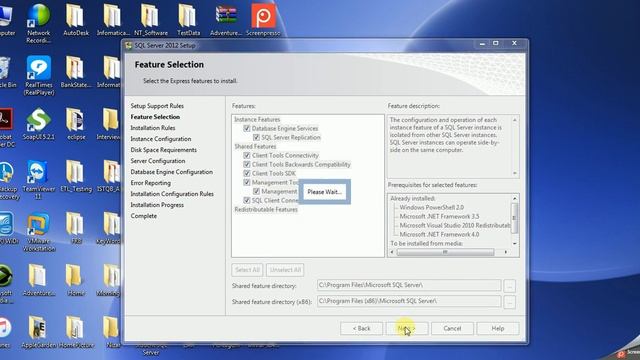Browse for shared feature directory
This screenshot has height=360, width=640.
pyautogui.click(x=509, y=286)
